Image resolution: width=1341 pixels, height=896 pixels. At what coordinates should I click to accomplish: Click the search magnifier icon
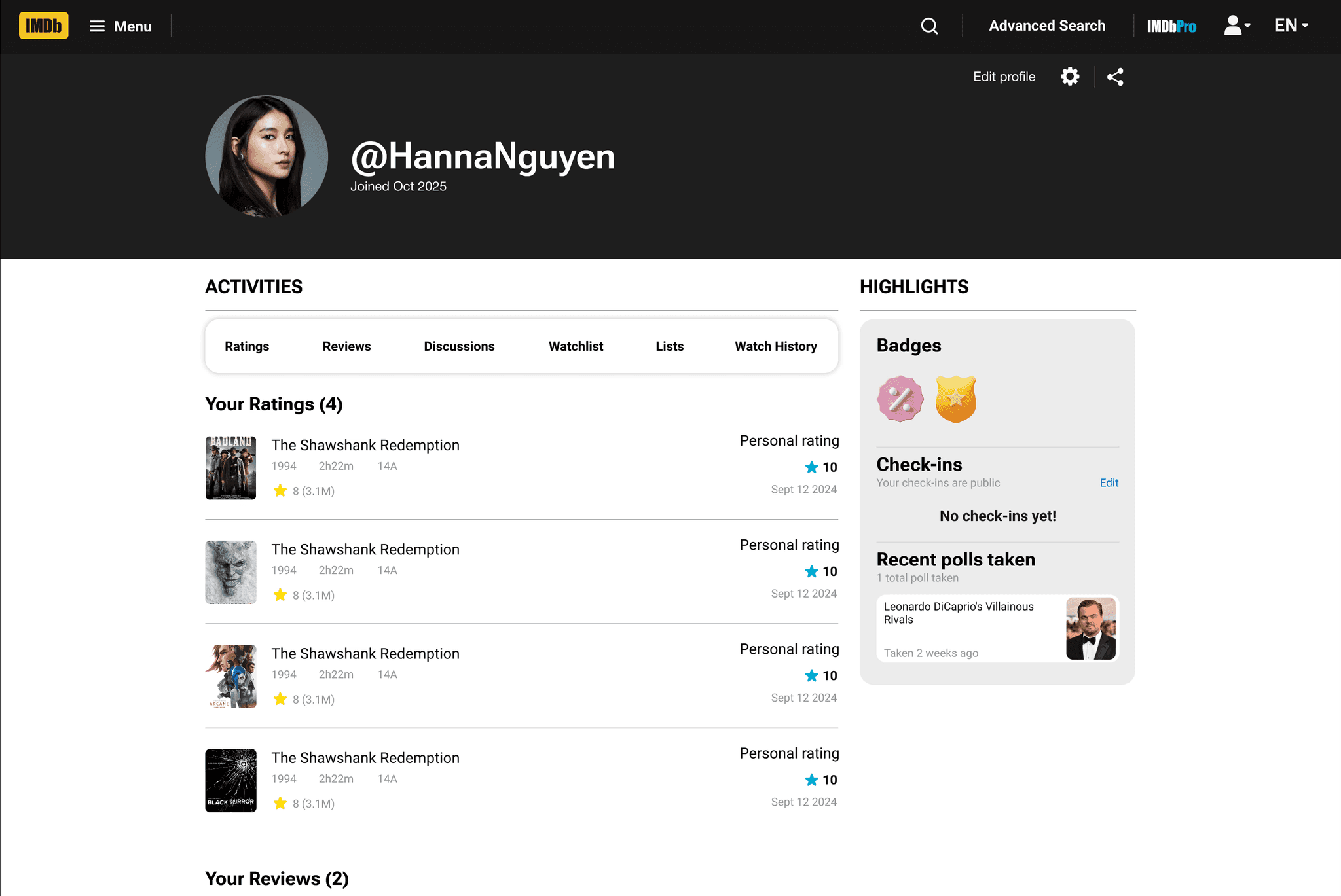point(929,26)
